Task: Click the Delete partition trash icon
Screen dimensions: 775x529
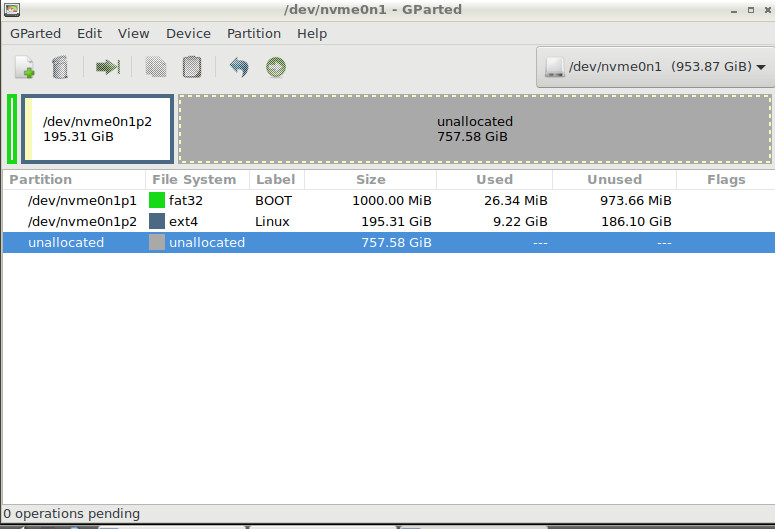Action: click(60, 68)
